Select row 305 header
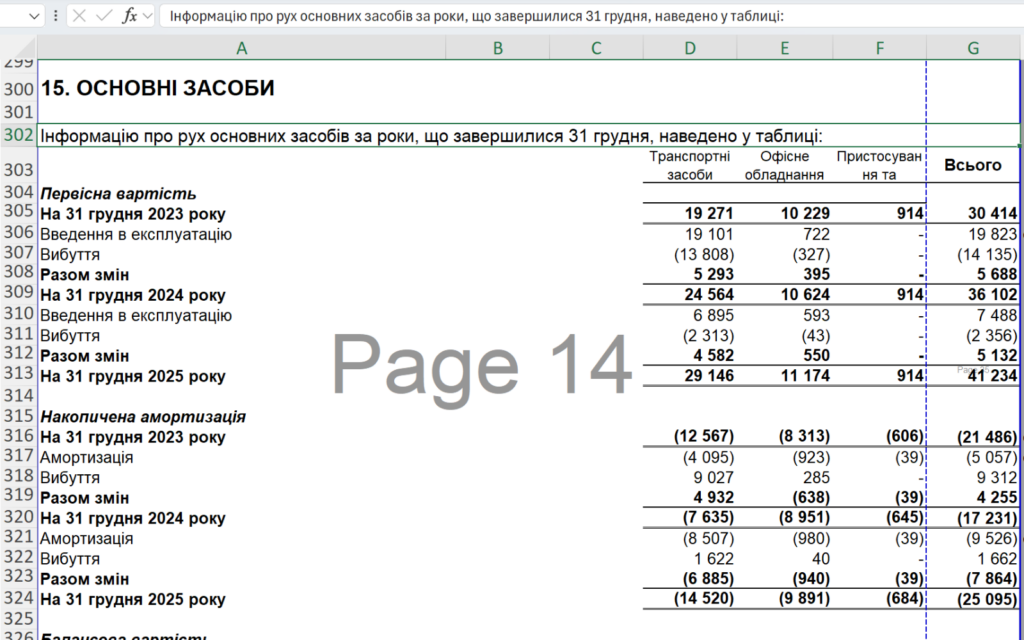This screenshot has height=640, width=1024. (x=19, y=212)
